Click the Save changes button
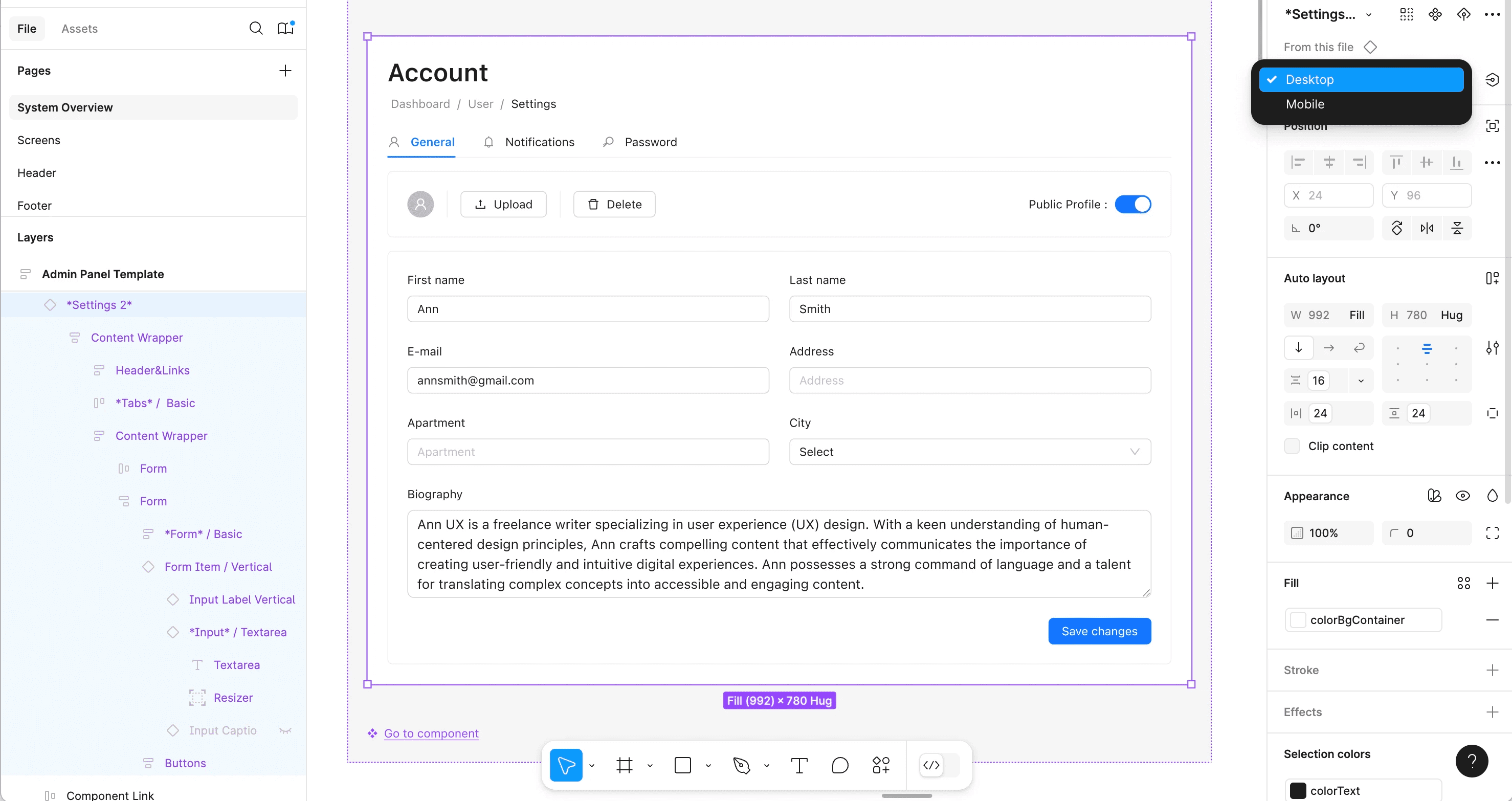The width and height of the screenshot is (1512, 801). coord(1099,631)
